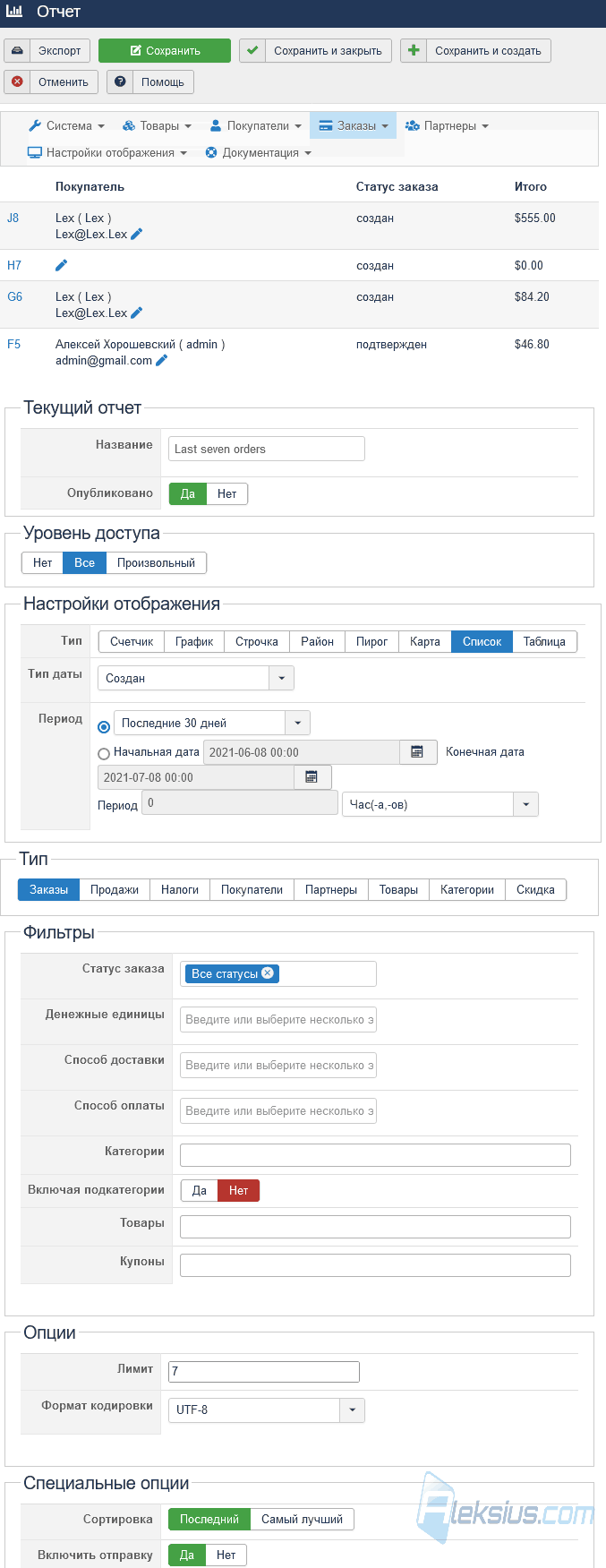Set access level to Все
This screenshot has height=1568, width=606.
(84, 562)
